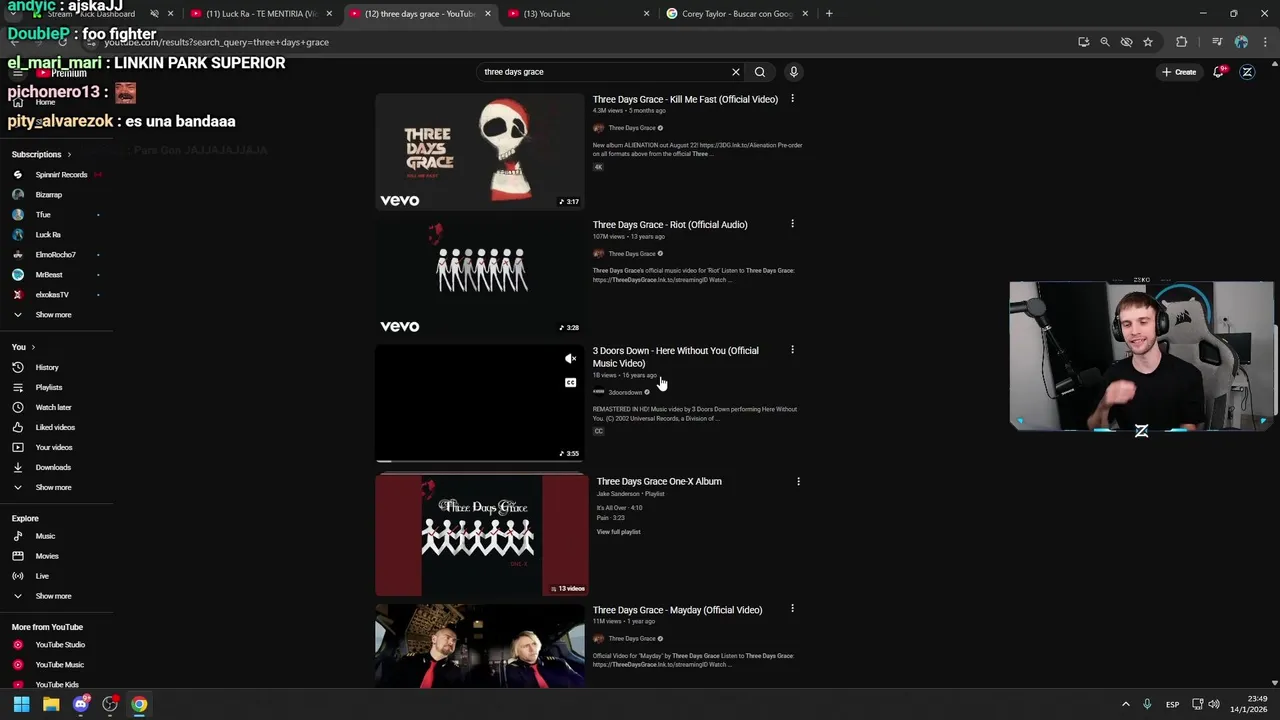This screenshot has width=1280, height=720.
Task: Open 'Three Days Grace - Mayday' title link
Action: pos(677,610)
